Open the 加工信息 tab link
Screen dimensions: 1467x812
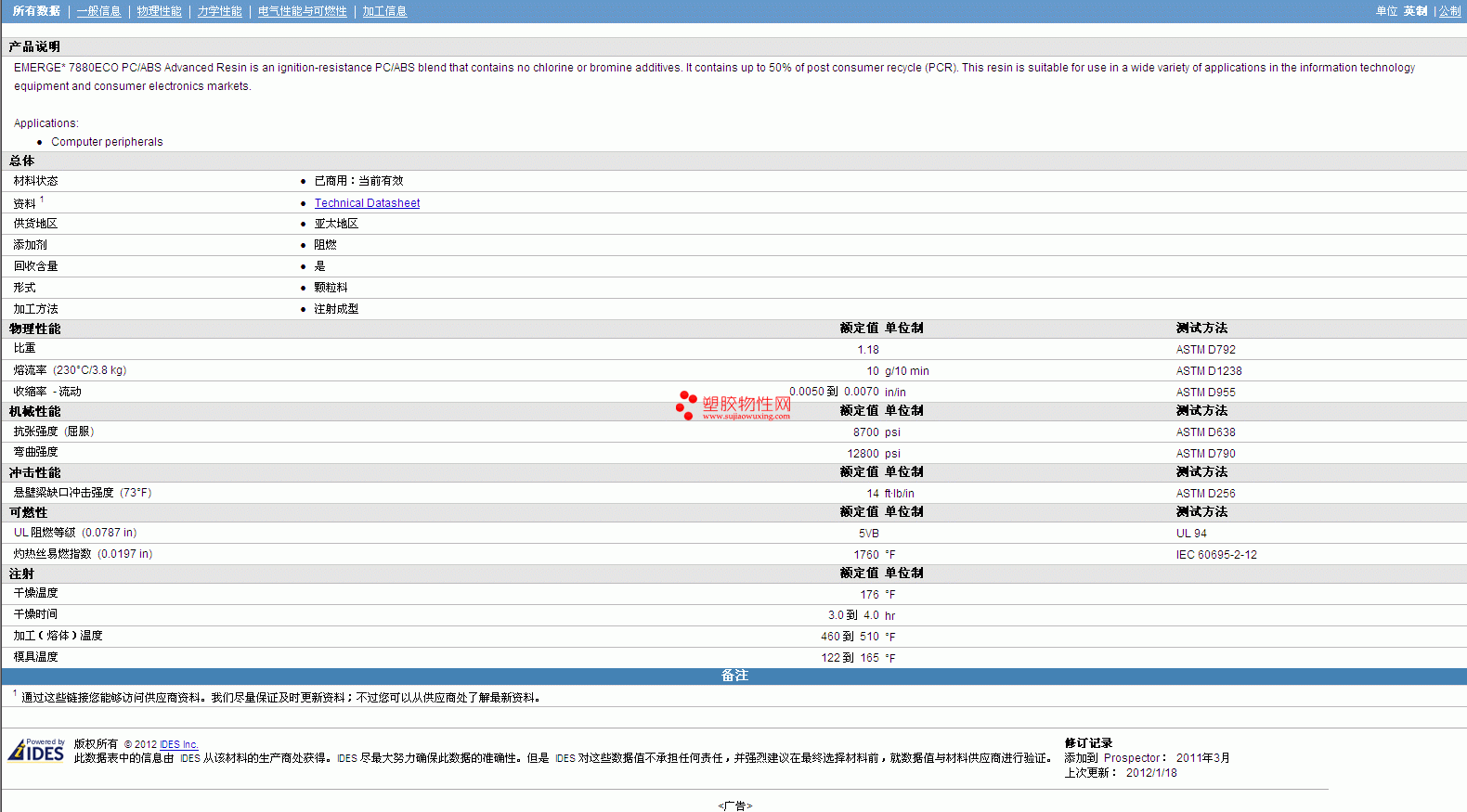[384, 11]
